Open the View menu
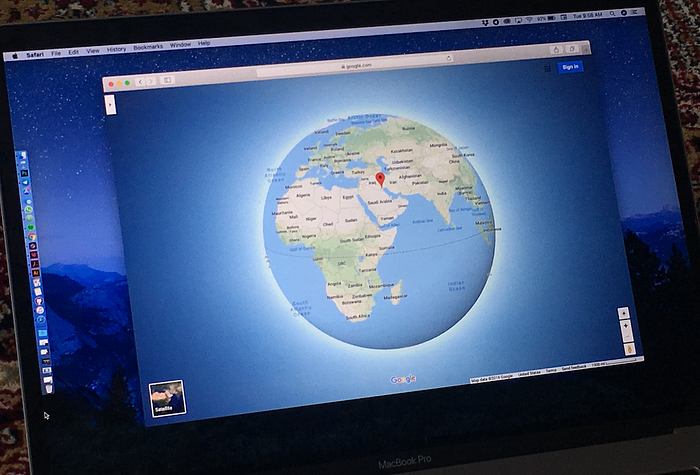700x475 pixels. [x=92, y=51]
